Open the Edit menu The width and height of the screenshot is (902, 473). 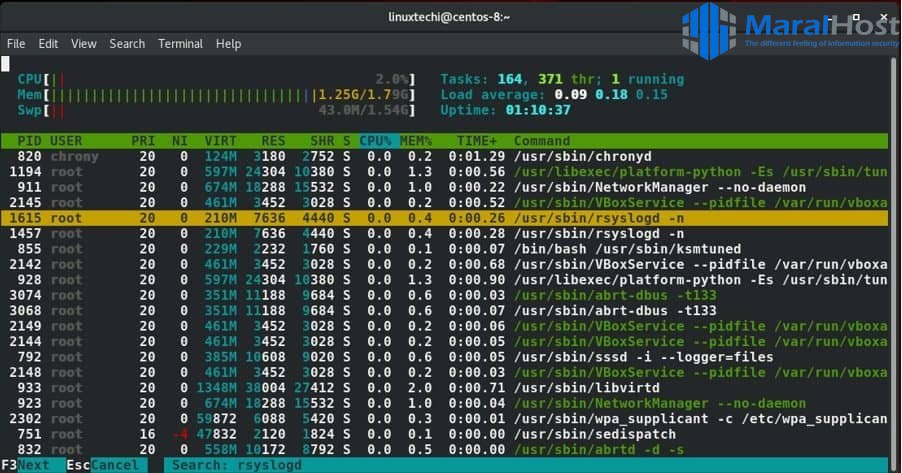[48, 44]
